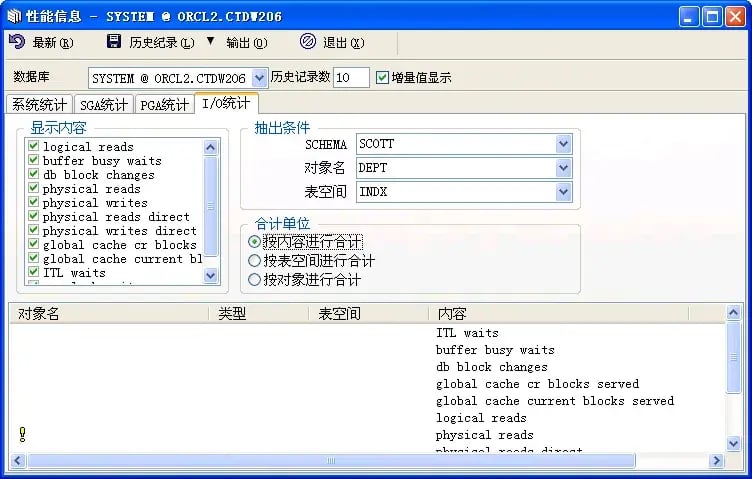The height and width of the screenshot is (479, 752).
Task: Switch to the PGA统计 tab
Action: point(164,105)
